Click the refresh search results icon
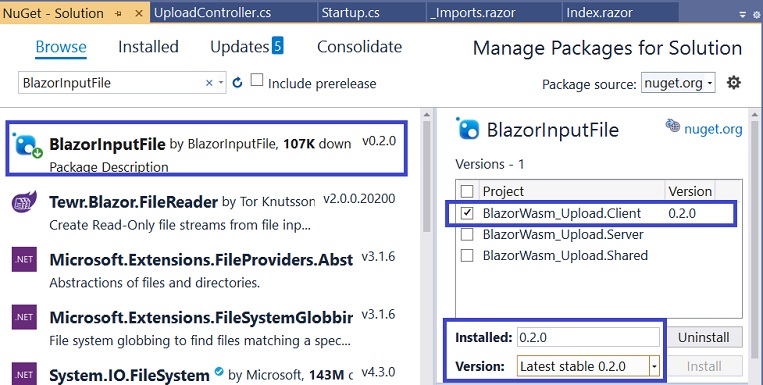 point(237,83)
